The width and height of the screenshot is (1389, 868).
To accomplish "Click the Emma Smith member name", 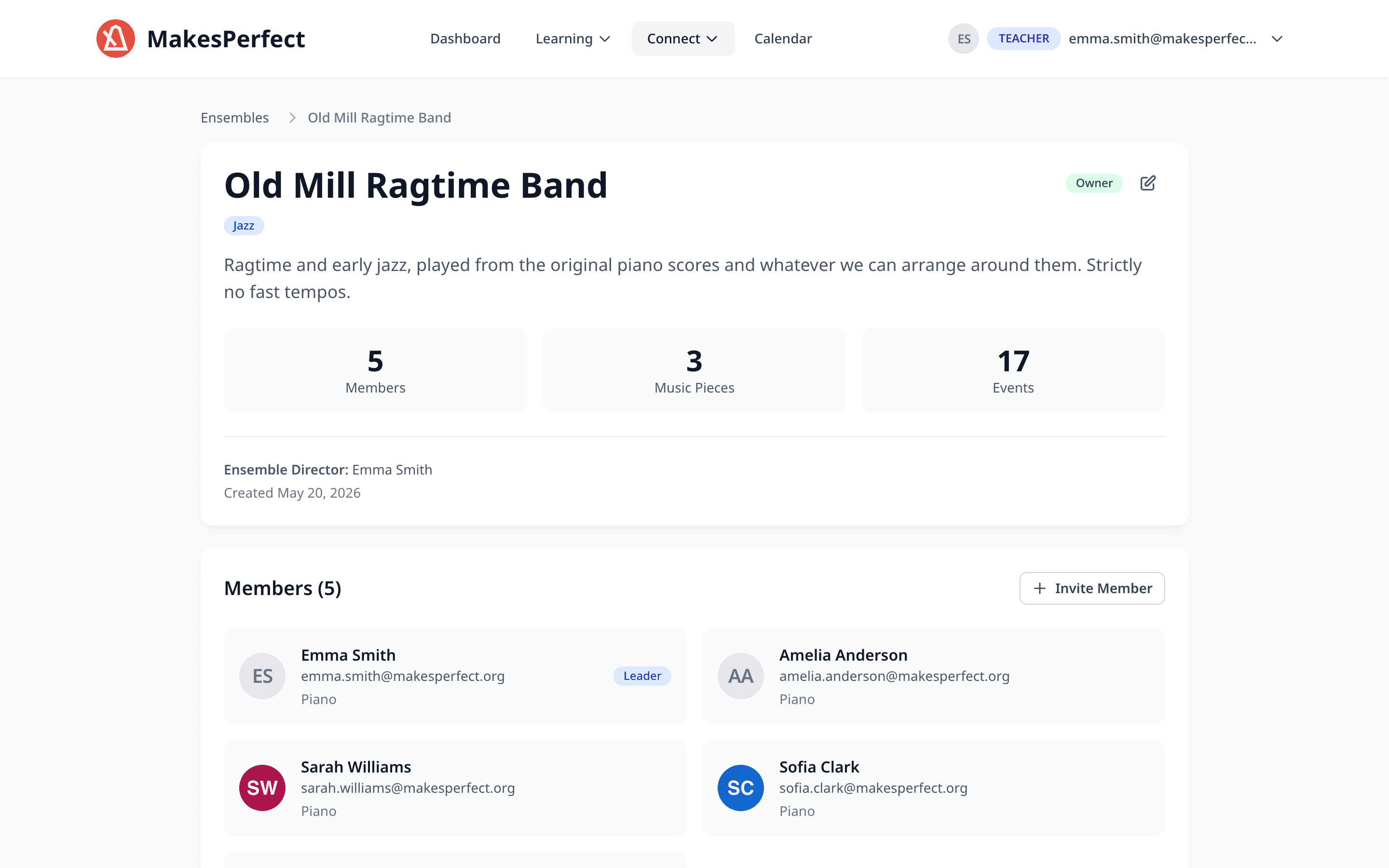I will click(x=348, y=655).
